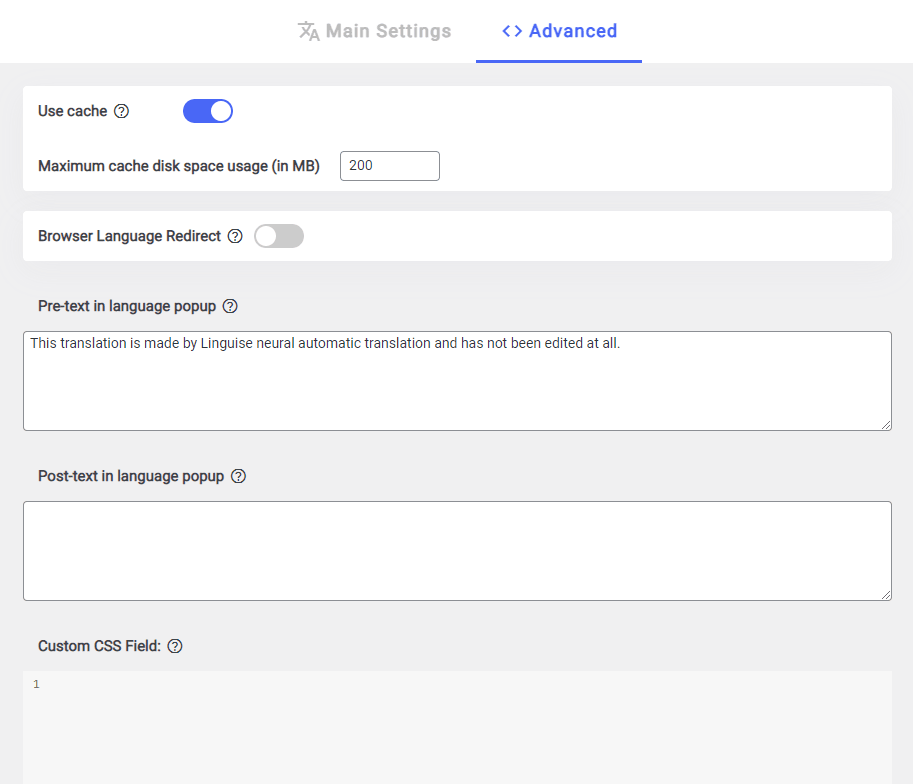Click inside the empty Post-text textarea
Viewport: 913px width, 784px height.
pyautogui.click(x=457, y=551)
